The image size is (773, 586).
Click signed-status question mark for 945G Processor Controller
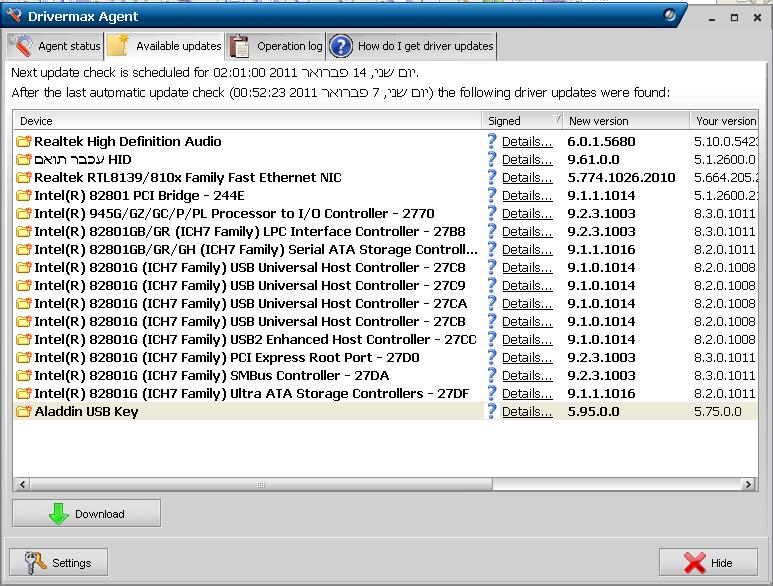(492, 213)
